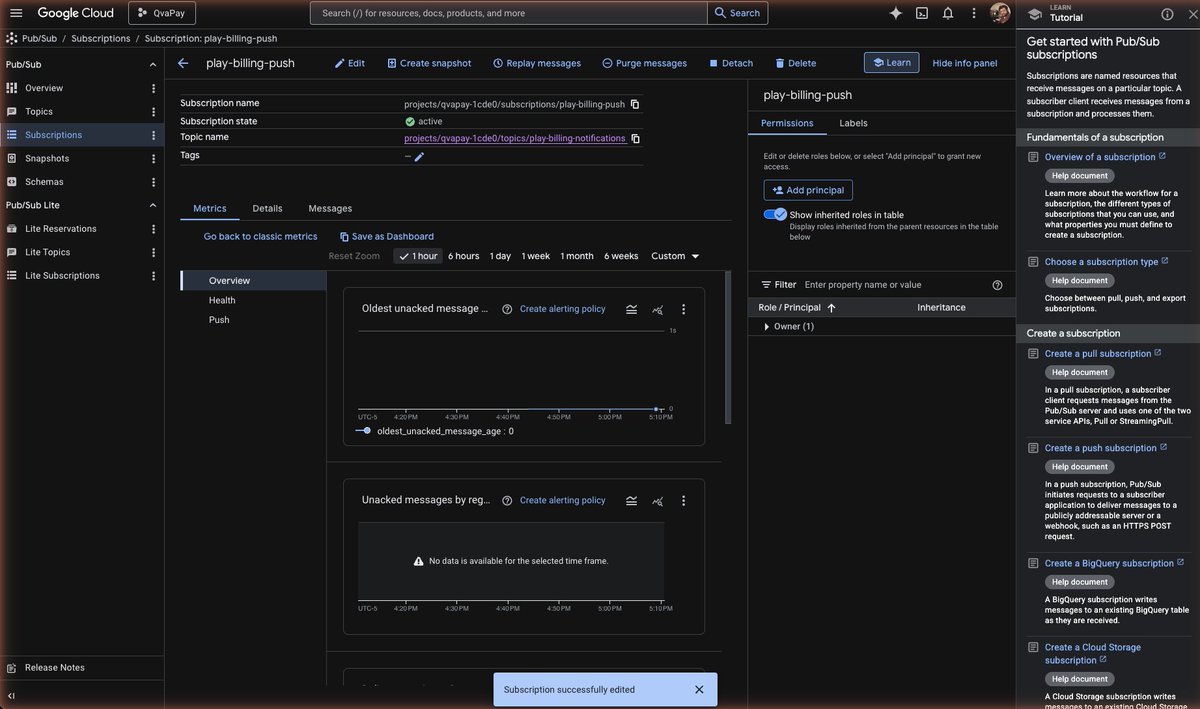Click Edit subscription button
Screen dimensions: 1200x709
click(x=350, y=63)
